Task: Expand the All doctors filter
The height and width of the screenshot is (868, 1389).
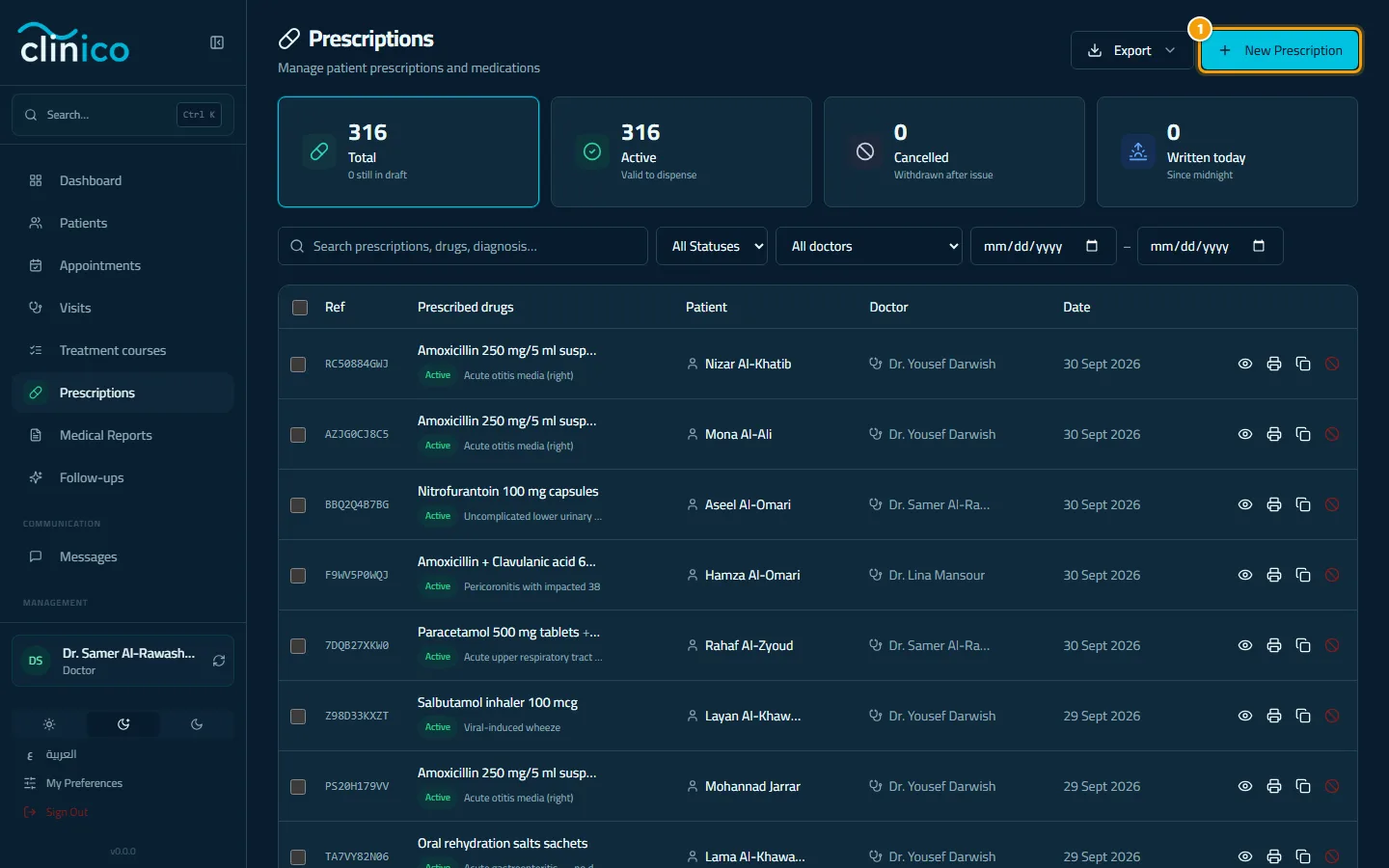Action: 869,246
